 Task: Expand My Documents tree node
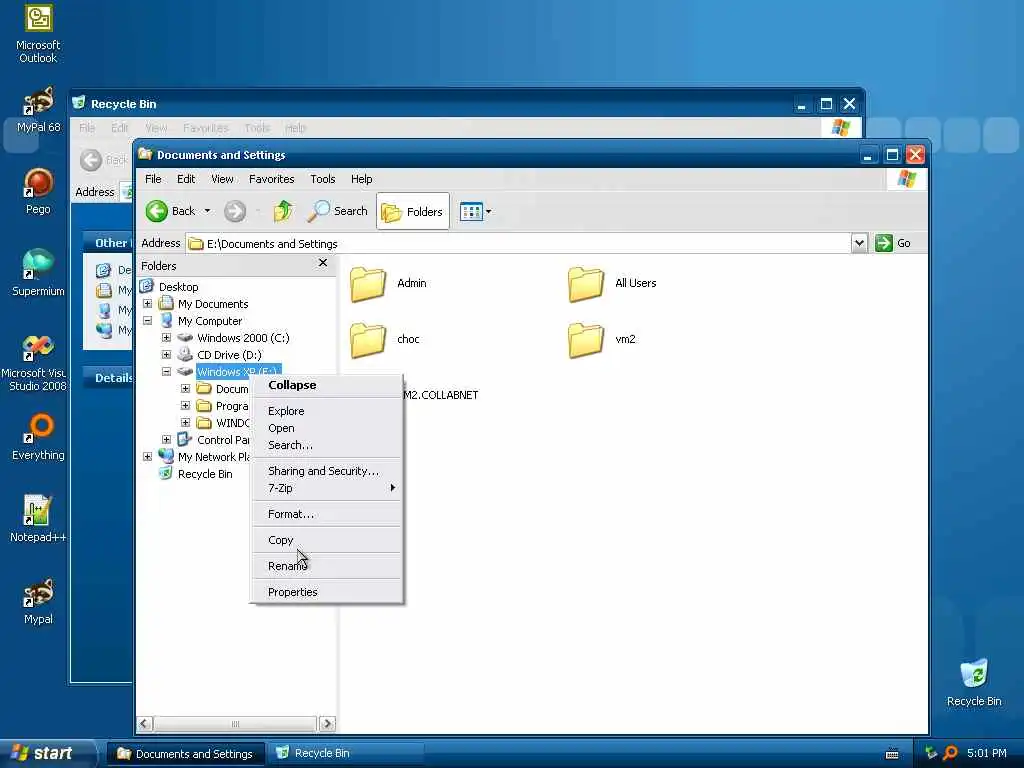point(148,304)
